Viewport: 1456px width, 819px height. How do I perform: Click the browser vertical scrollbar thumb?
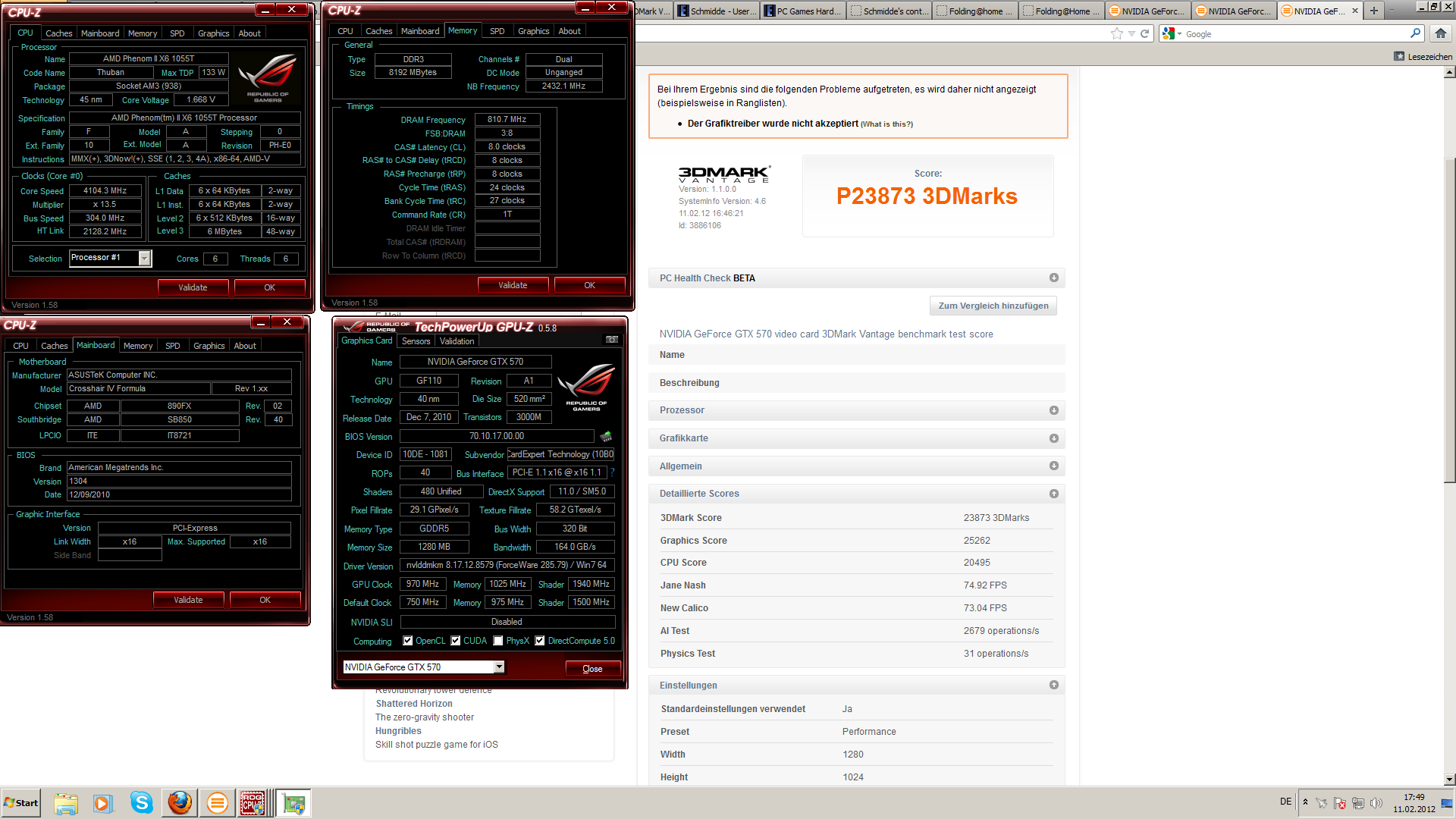click(x=1449, y=320)
